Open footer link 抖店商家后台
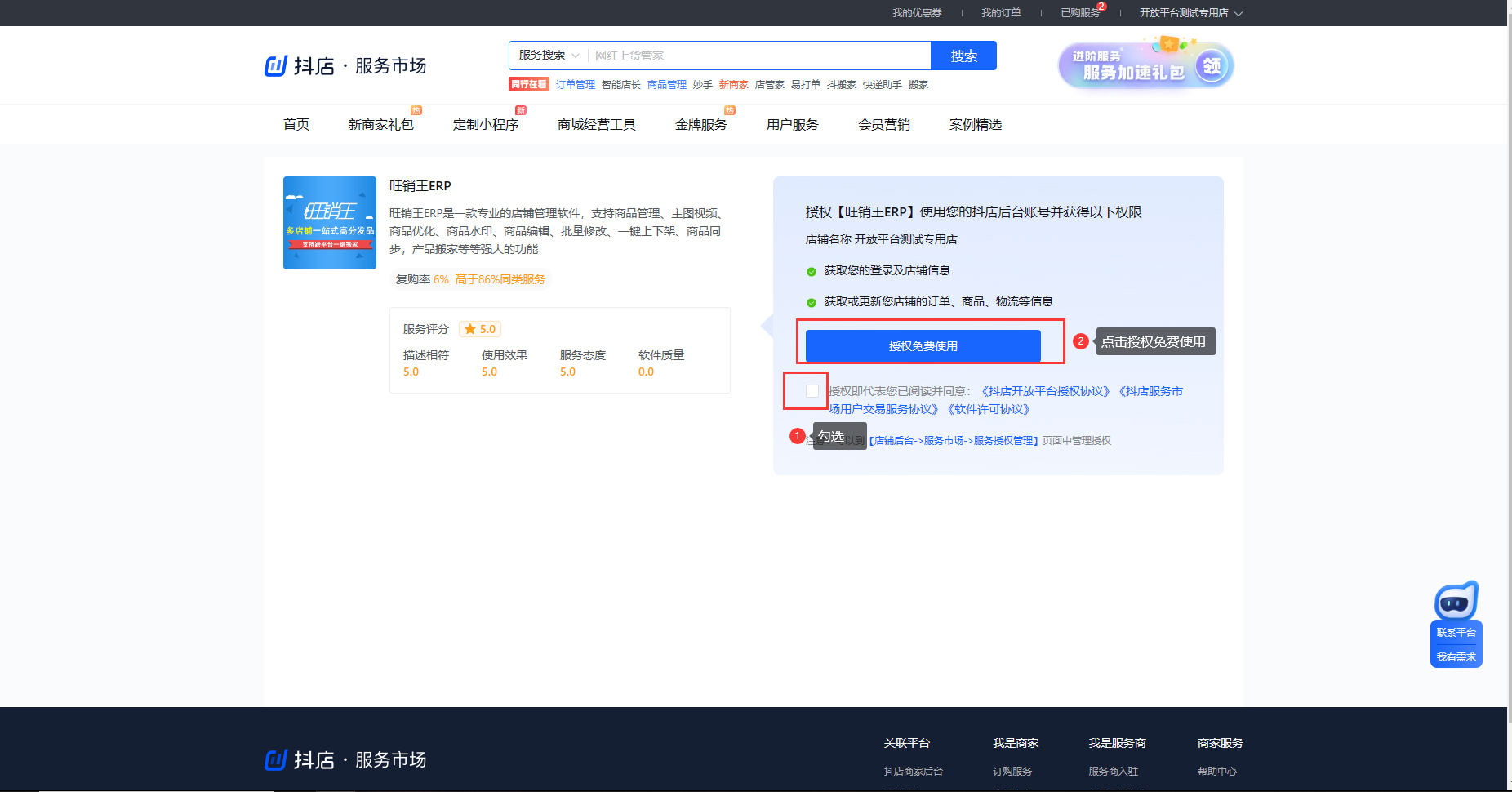 914,772
